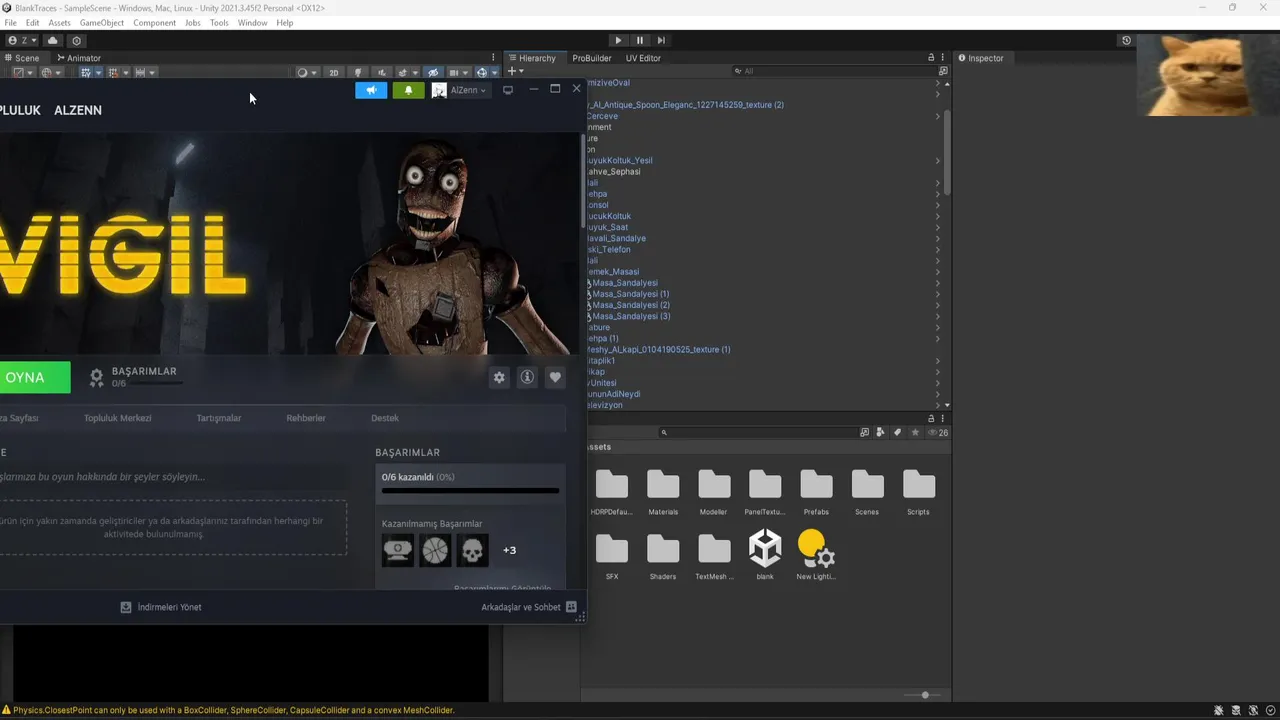Open the AlZenn account dropdown in Steam

click(x=460, y=90)
